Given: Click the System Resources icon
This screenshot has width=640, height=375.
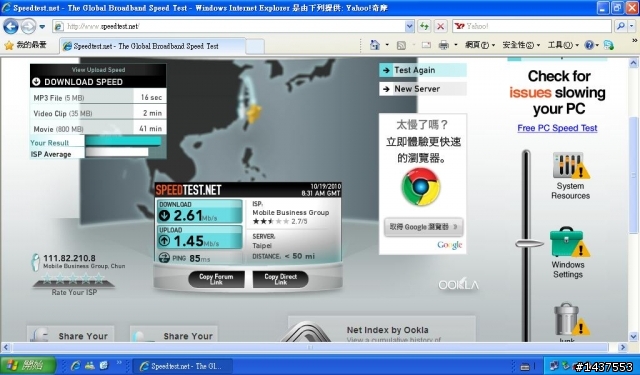Looking at the screenshot, I should click(571, 165).
